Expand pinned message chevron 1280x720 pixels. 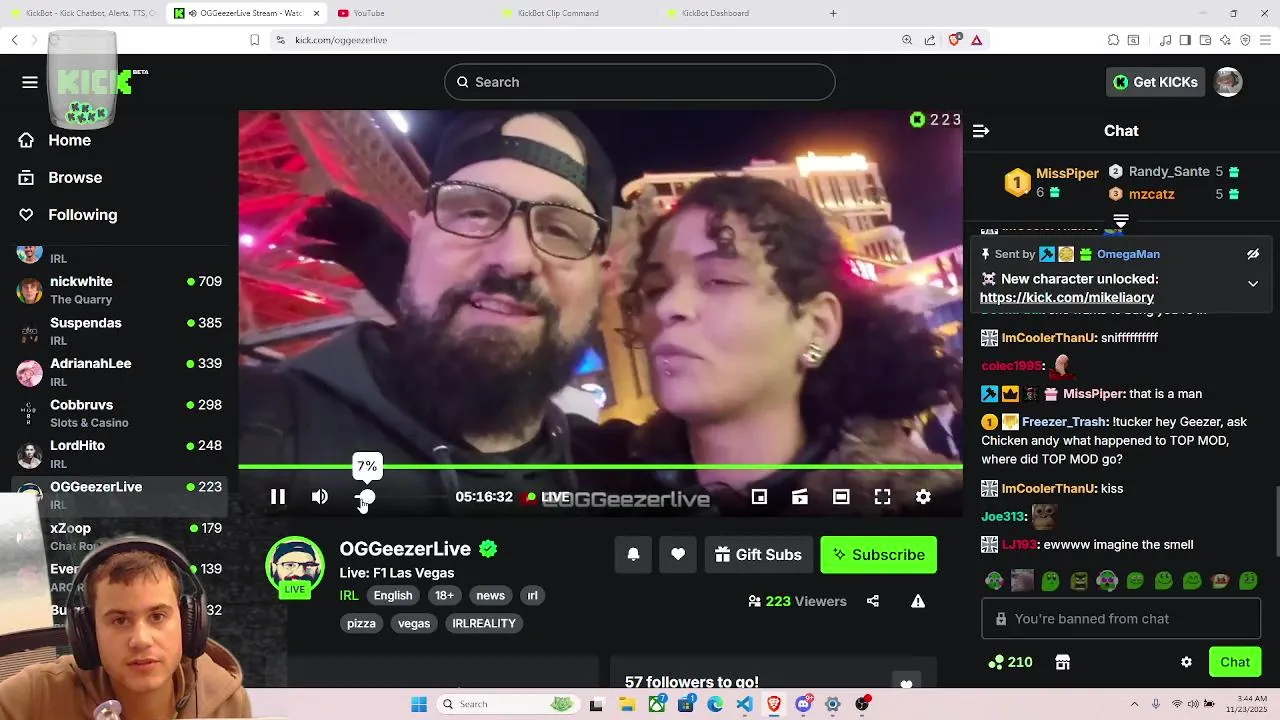tap(1253, 284)
